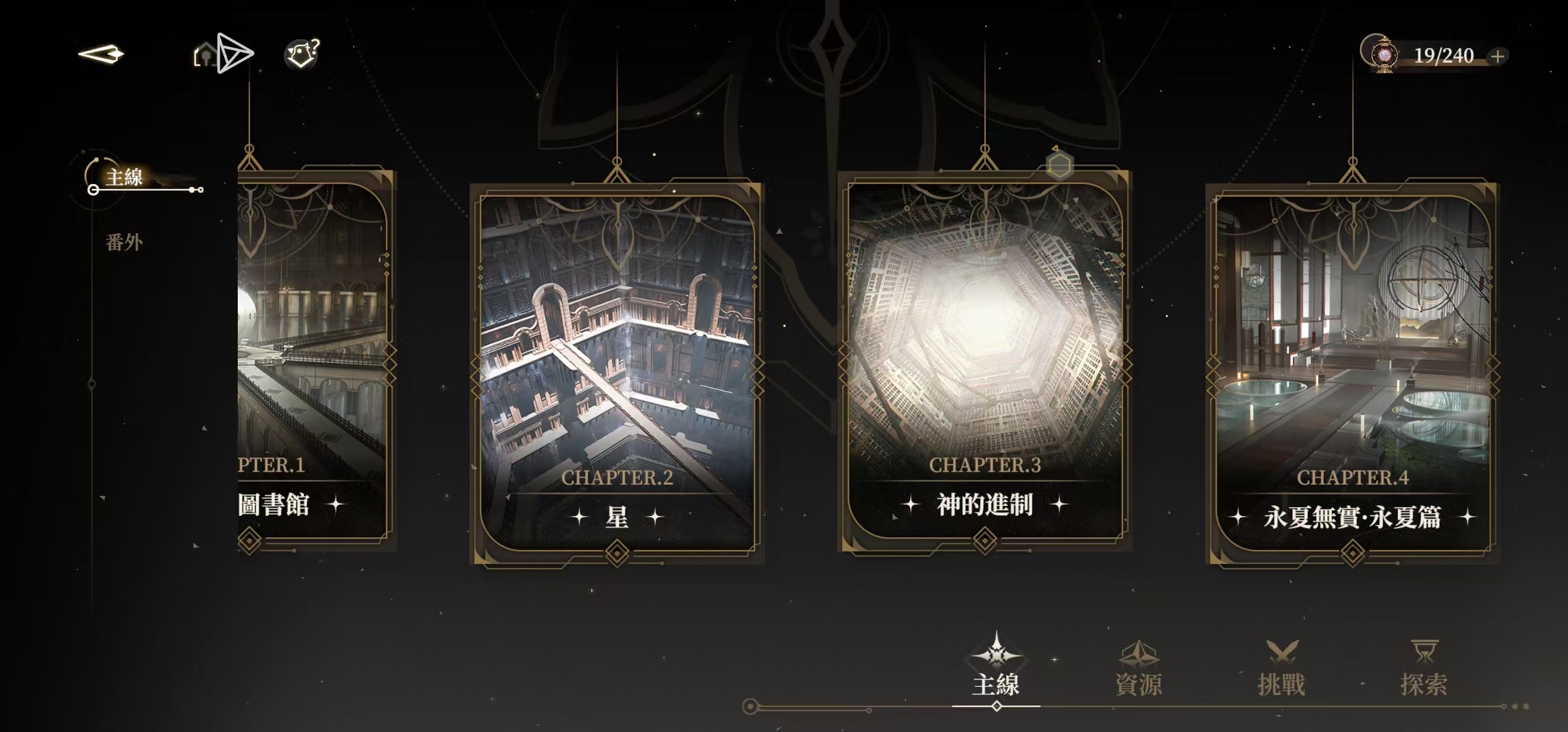
Task: Click the diamond marker on bottom tab slider
Action: pyautogui.click(x=997, y=707)
